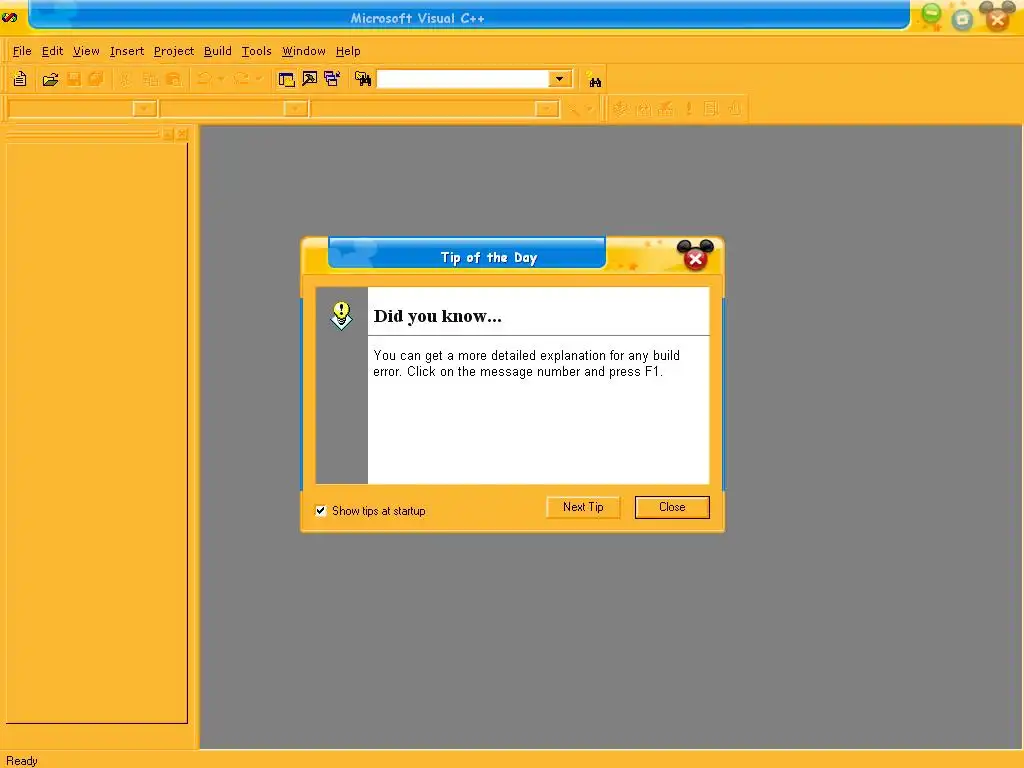The height and width of the screenshot is (768, 1024).
Task: Open the Project menu
Action: pos(174,51)
